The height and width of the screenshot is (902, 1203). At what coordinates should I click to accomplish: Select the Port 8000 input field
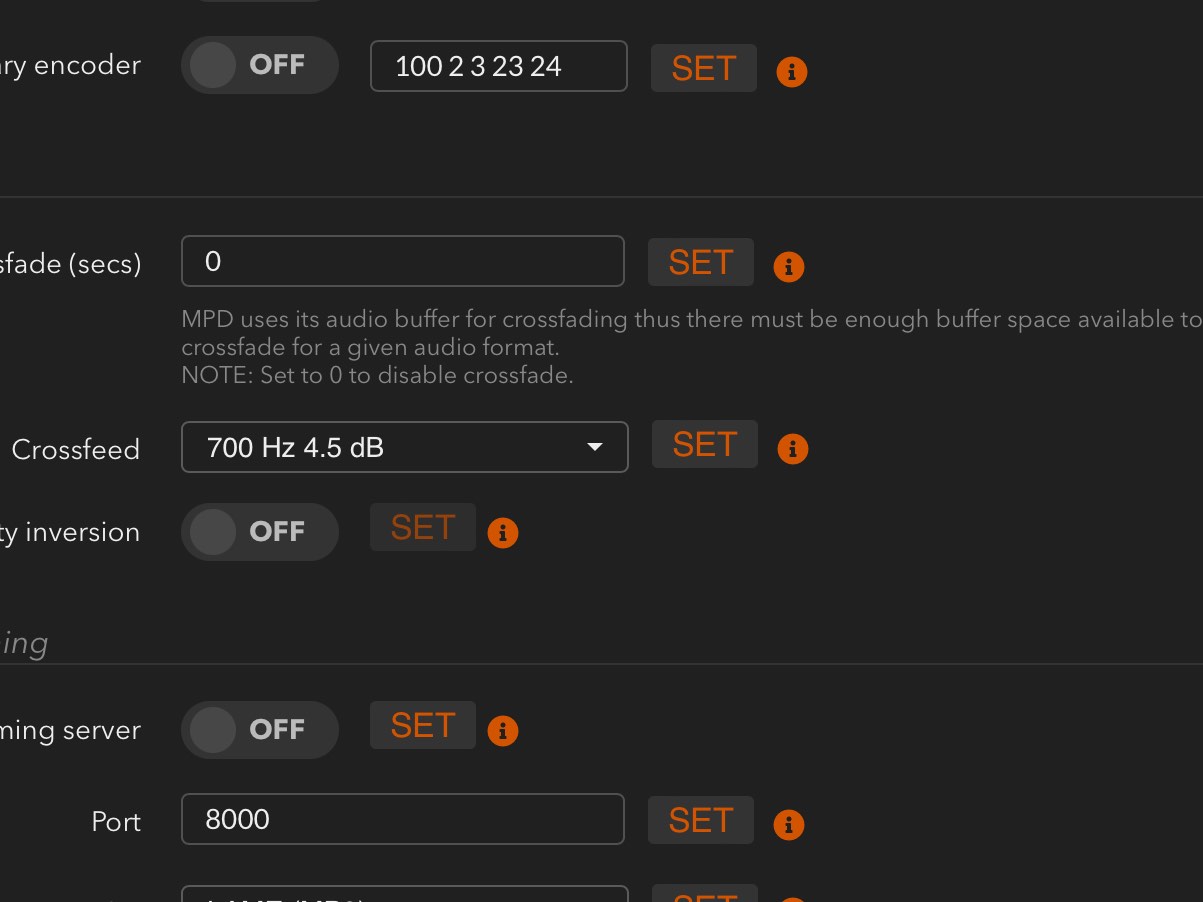coord(403,819)
